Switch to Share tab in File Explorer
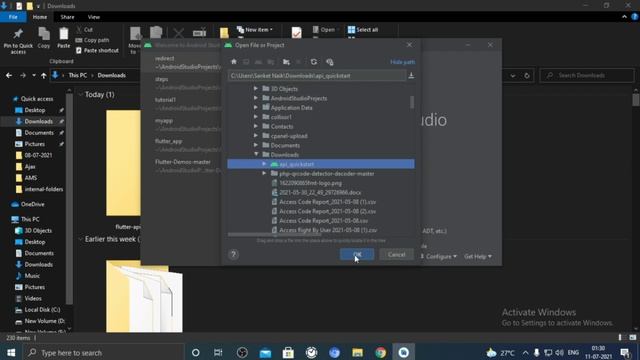Screen dimensions: 640x360 click(x=67, y=17)
